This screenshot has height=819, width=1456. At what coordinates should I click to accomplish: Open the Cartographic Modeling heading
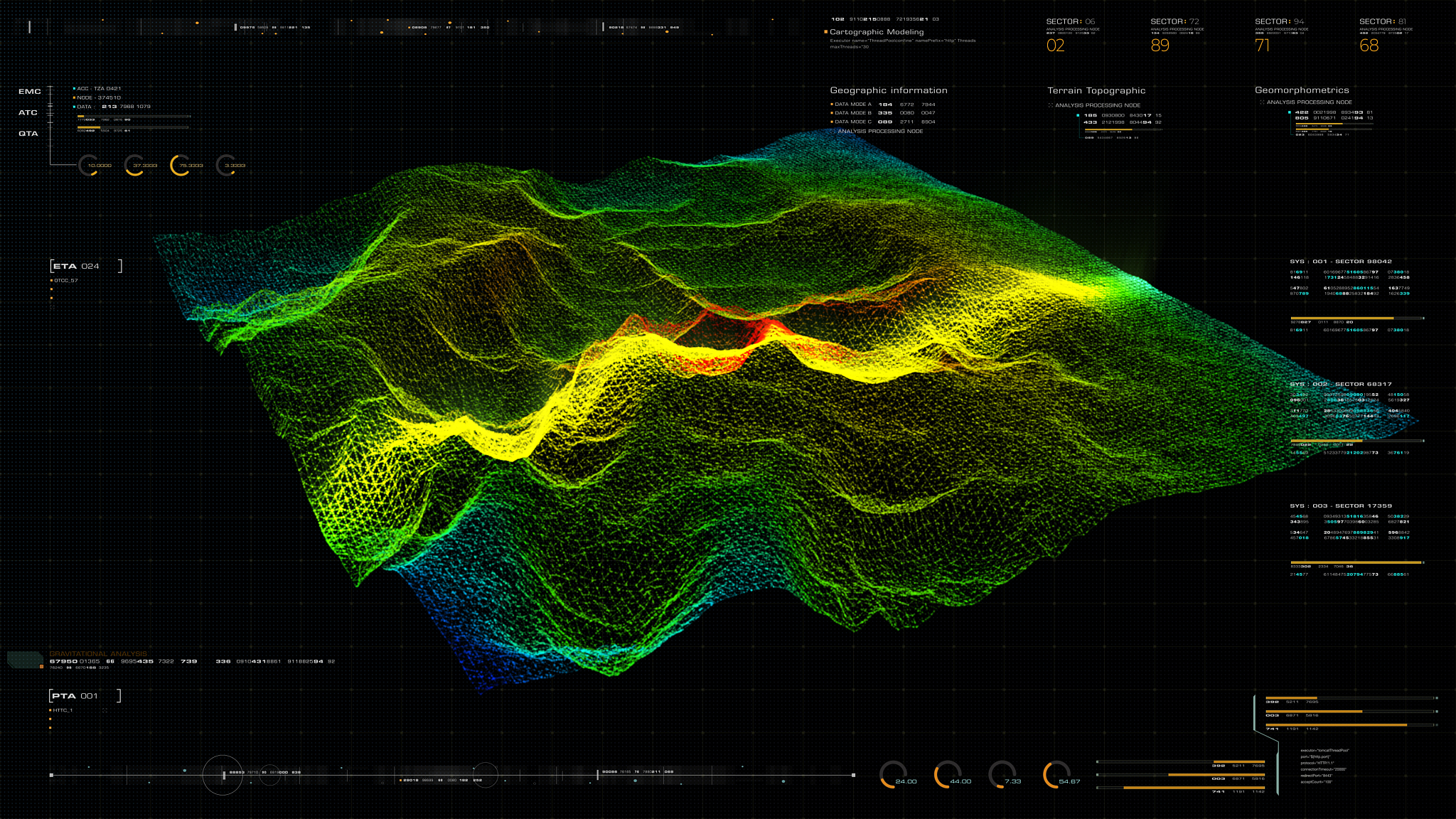tap(876, 32)
